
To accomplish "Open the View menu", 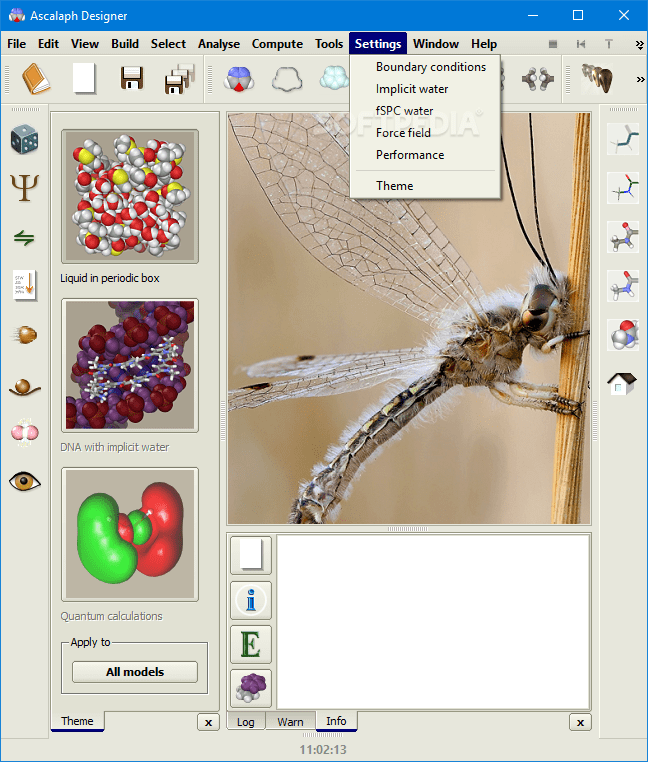I will coord(85,44).
